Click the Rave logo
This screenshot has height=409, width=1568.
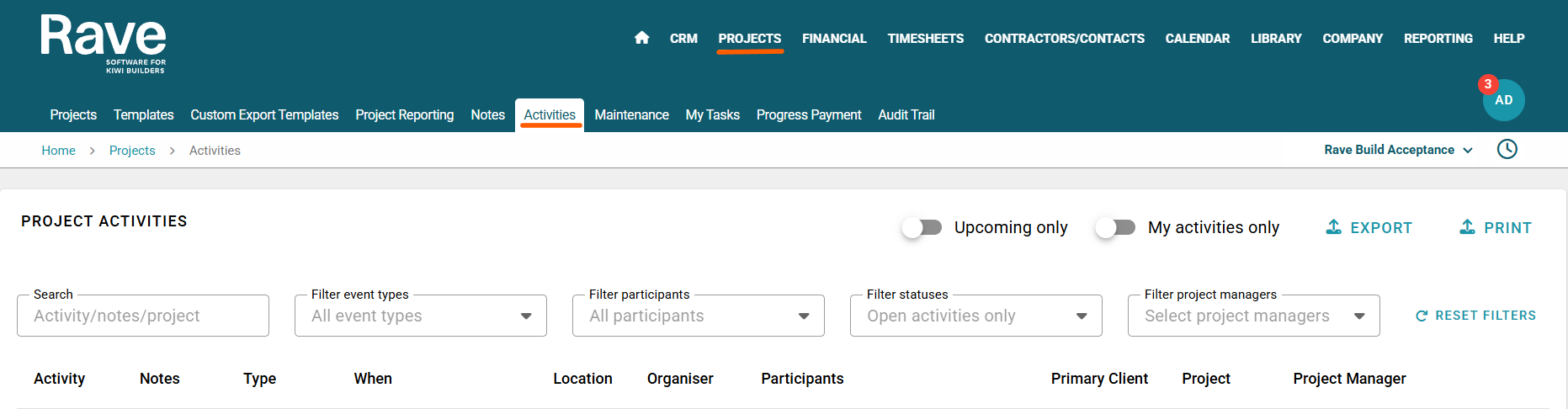pyautogui.click(x=103, y=44)
